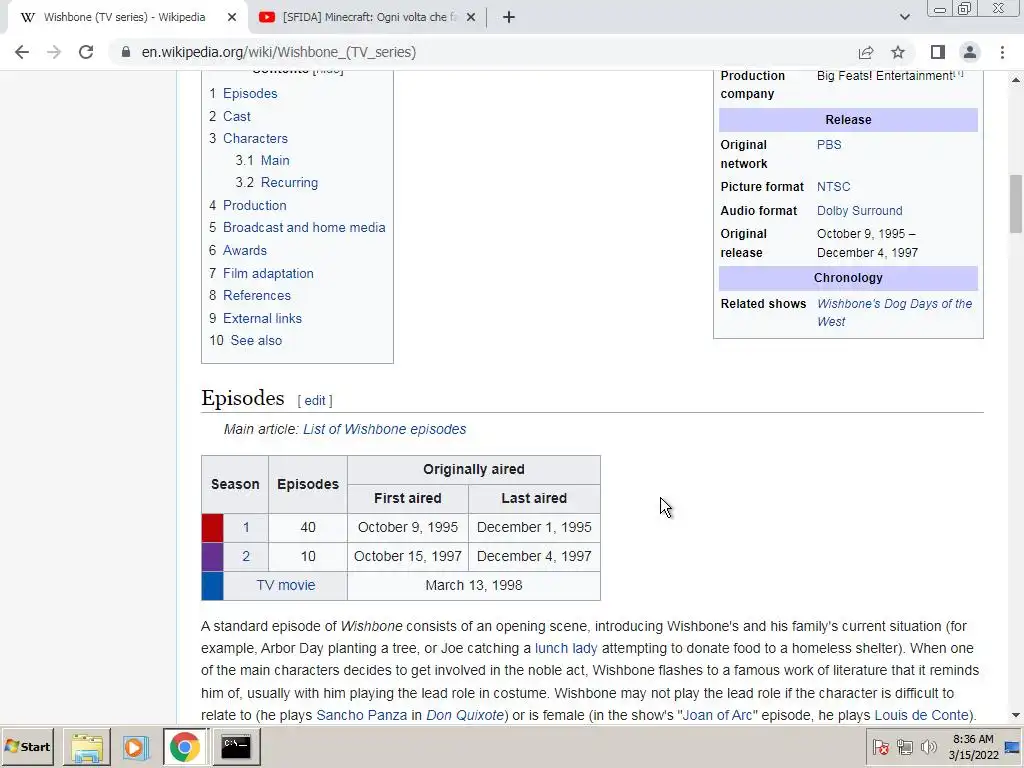The height and width of the screenshot is (768, 1024).
Task: Open a new tab with plus button
Action: coord(509,18)
